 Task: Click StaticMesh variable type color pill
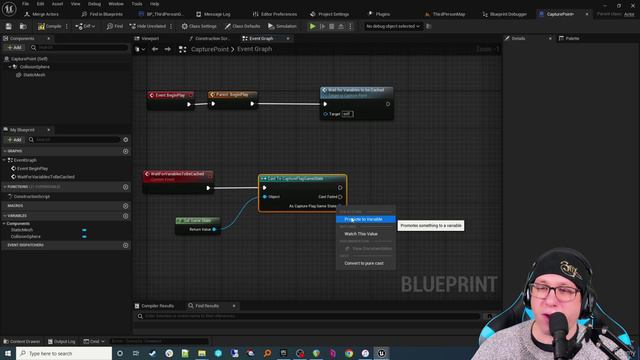tap(84, 230)
